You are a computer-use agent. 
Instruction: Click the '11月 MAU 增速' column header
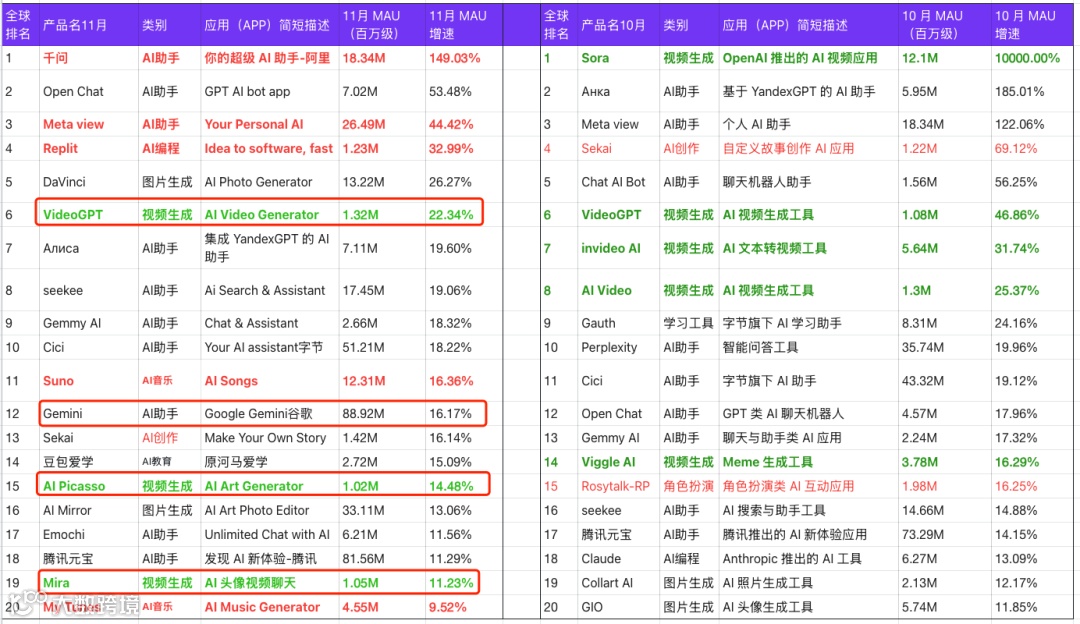coord(457,24)
